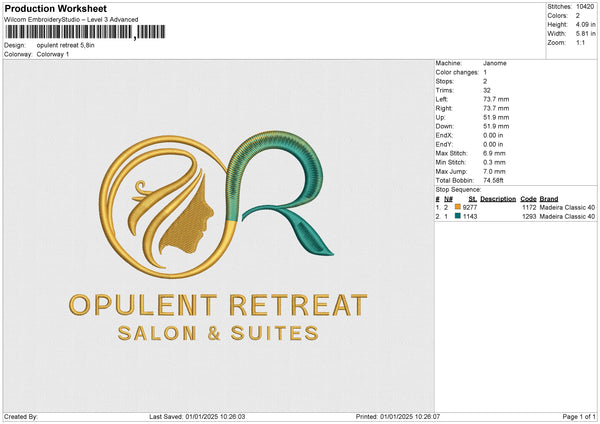The width and height of the screenshot is (600, 424).
Task: Select thread code 1172 in stop sequence
Action: [529, 207]
